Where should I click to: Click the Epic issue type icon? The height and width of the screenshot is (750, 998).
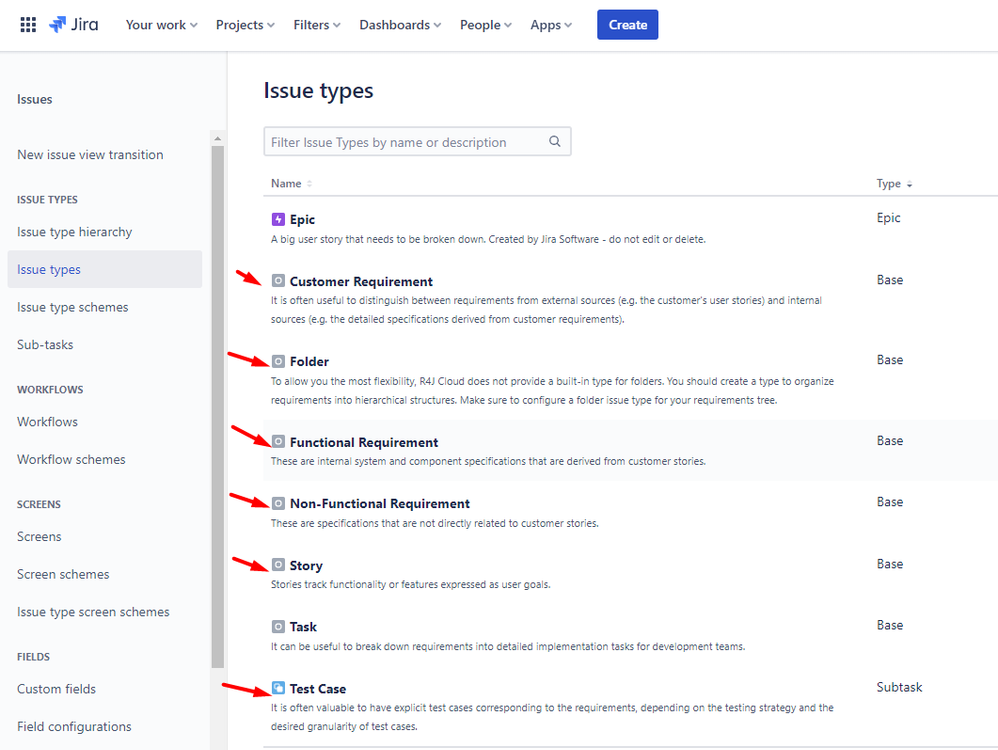click(278, 220)
